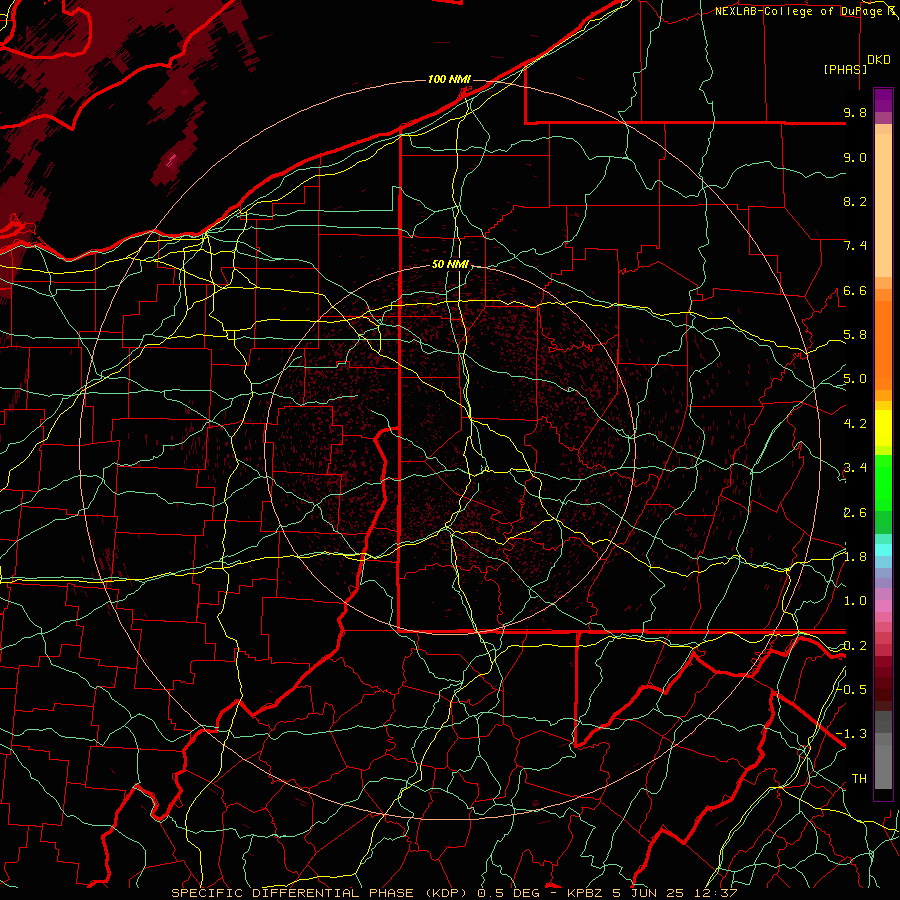Image resolution: width=900 pixels, height=900 pixels.
Task: Click the 4.2 legend value
Action: (x=855, y=424)
